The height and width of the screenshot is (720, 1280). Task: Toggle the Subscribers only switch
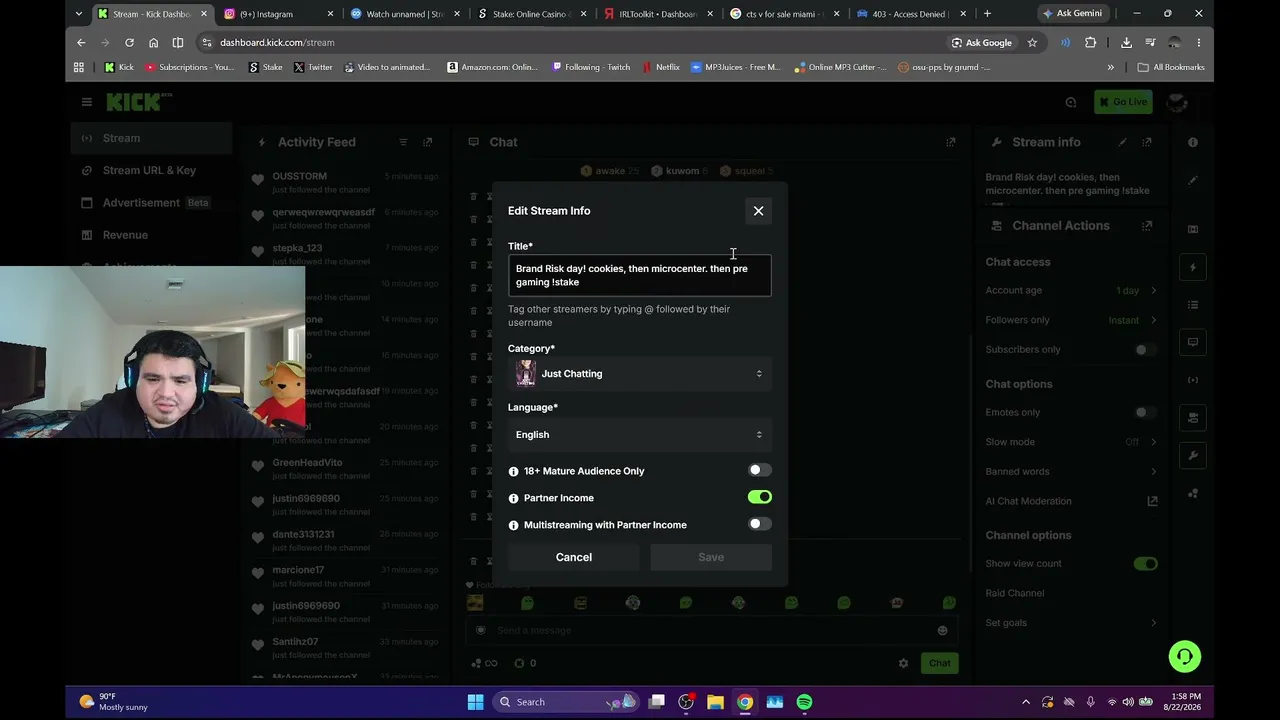click(1146, 350)
